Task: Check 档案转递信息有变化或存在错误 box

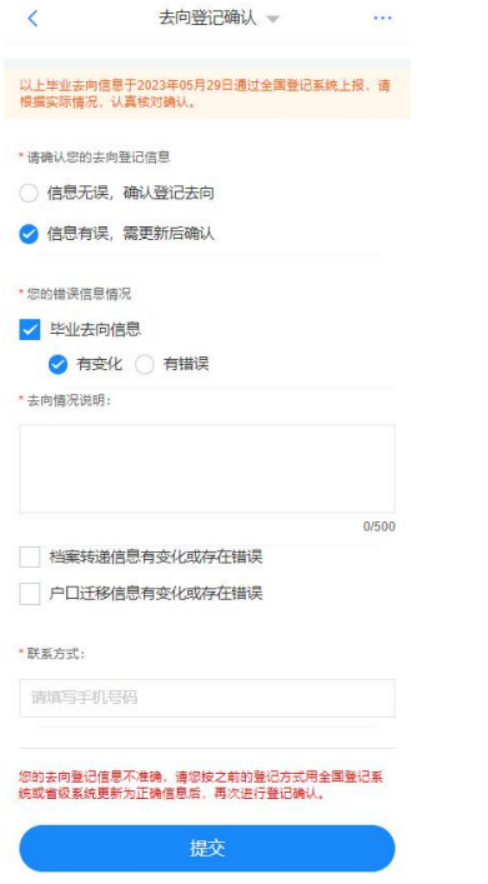Action: coord(29,558)
